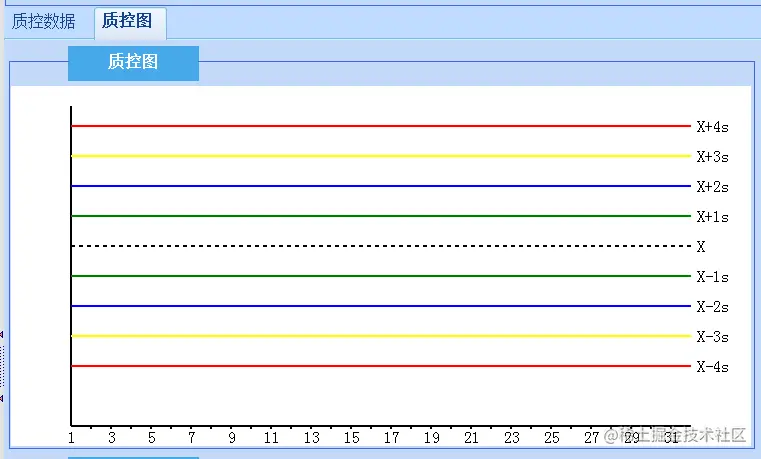Switch to the 质控数据 tab
This screenshot has height=459, width=761.
(x=44, y=21)
